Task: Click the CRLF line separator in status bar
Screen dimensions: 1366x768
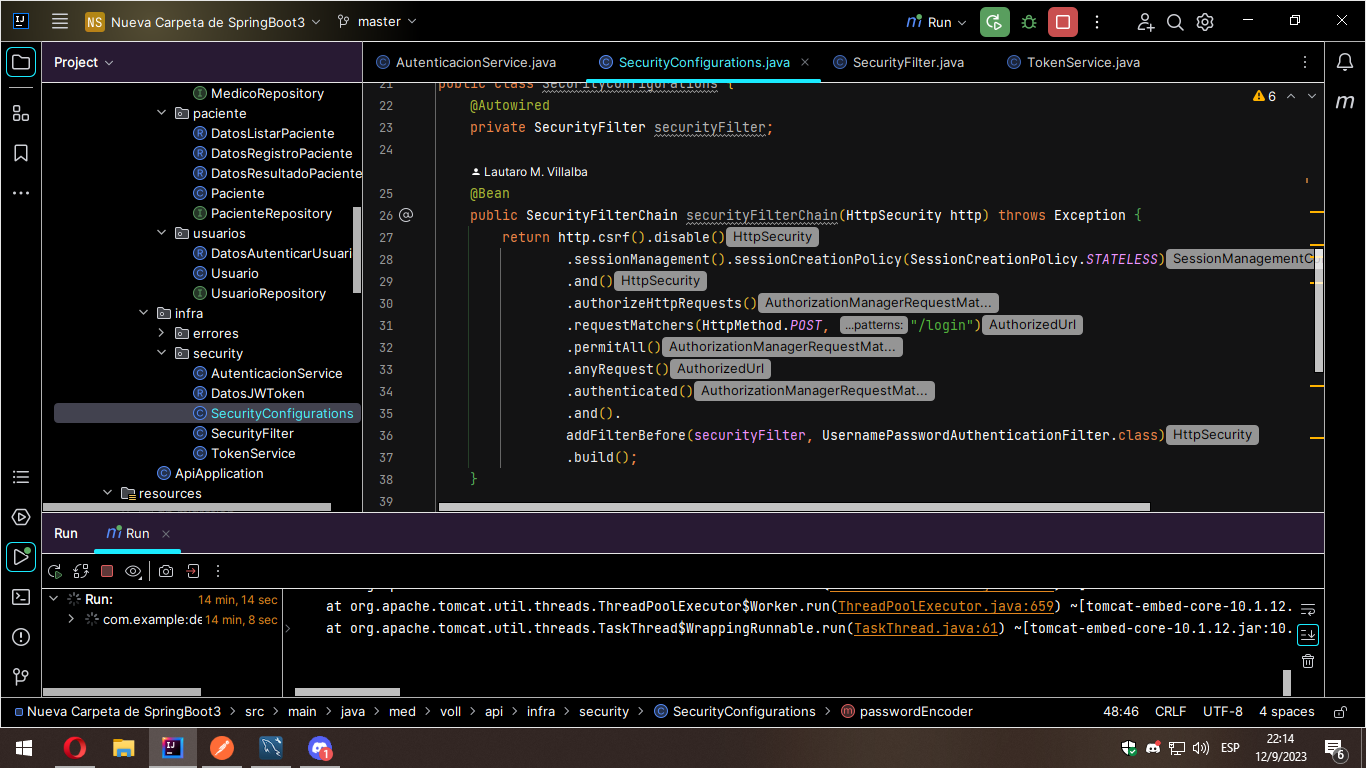Action: pyautogui.click(x=1170, y=712)
